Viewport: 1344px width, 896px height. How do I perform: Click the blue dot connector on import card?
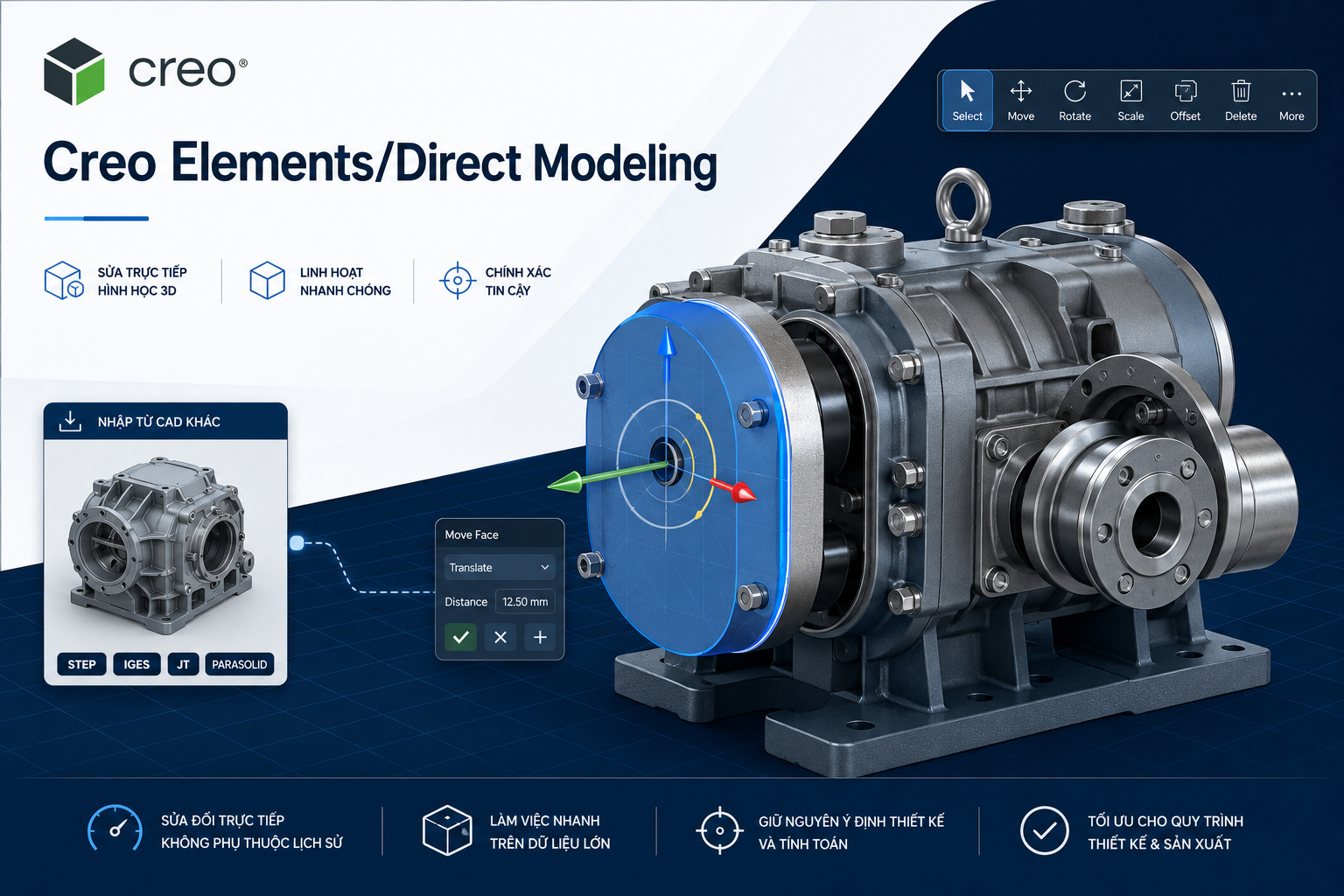(297, 543)
